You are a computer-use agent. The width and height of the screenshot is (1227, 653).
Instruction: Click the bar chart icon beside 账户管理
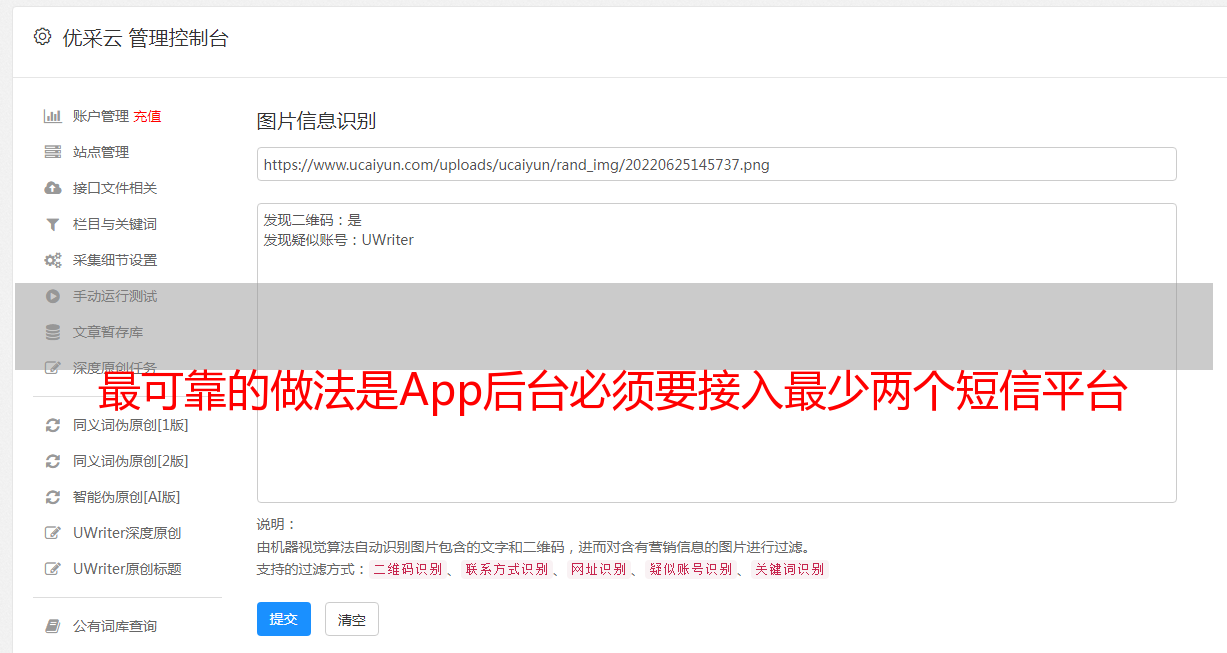53,116
